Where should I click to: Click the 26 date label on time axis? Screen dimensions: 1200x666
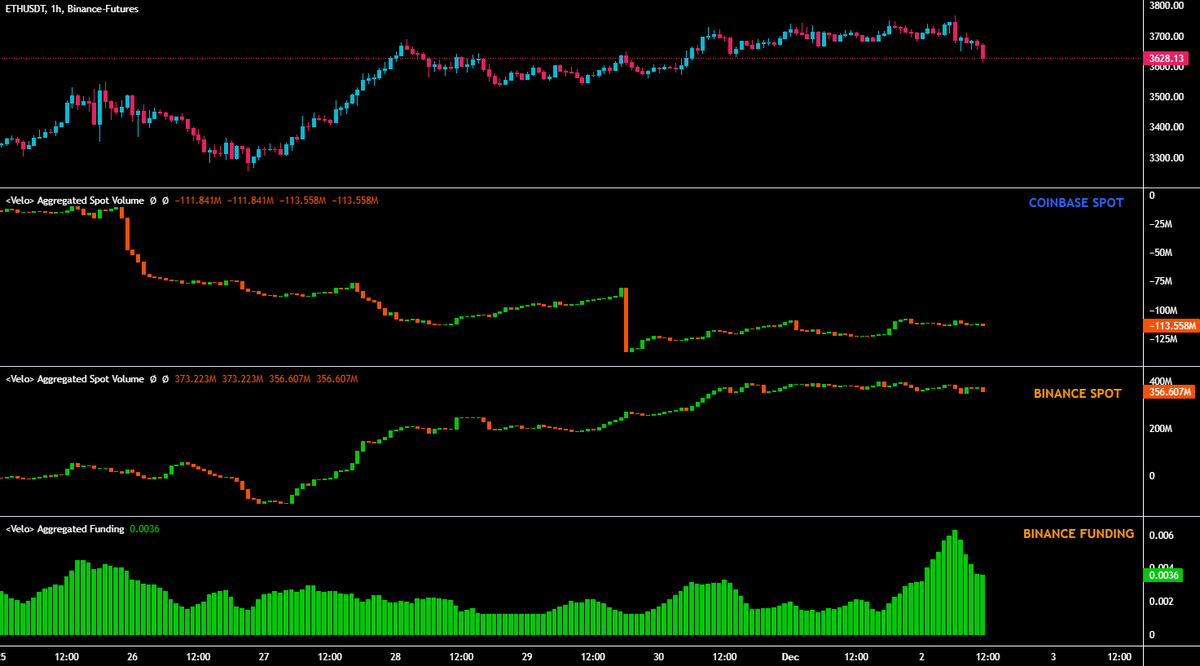click(132, 657)
